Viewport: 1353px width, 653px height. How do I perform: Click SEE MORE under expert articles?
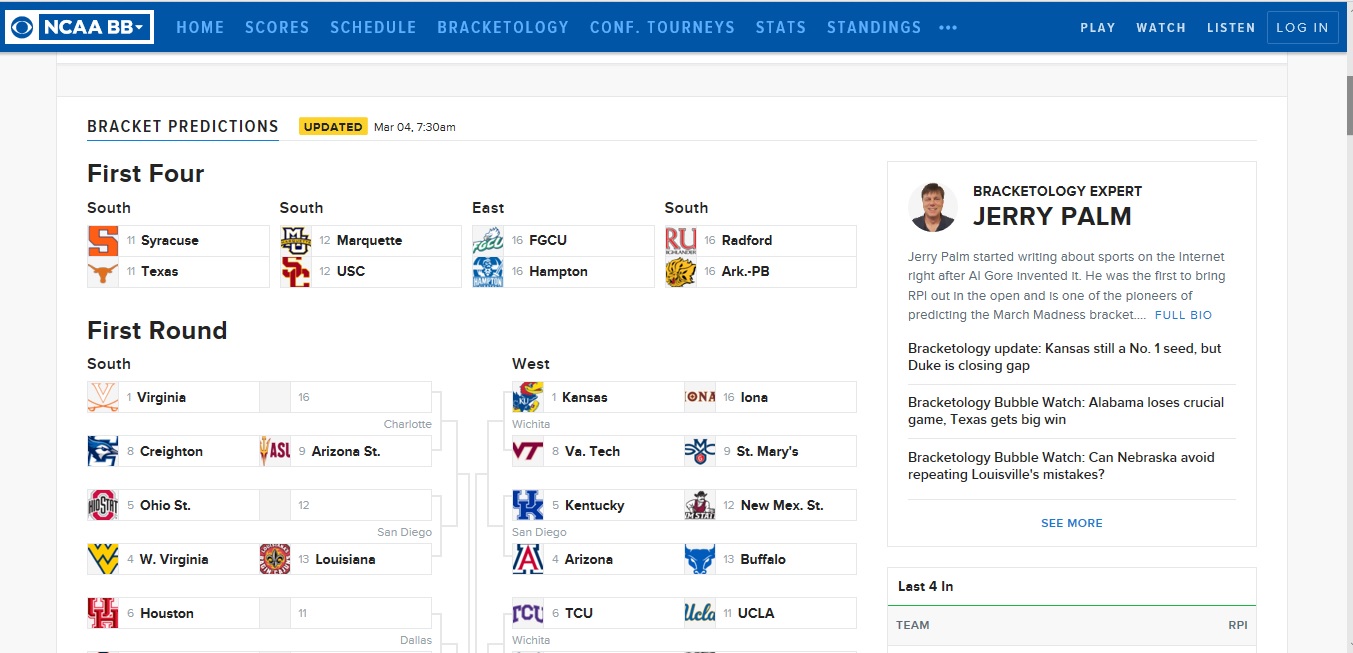(1072, 523)
